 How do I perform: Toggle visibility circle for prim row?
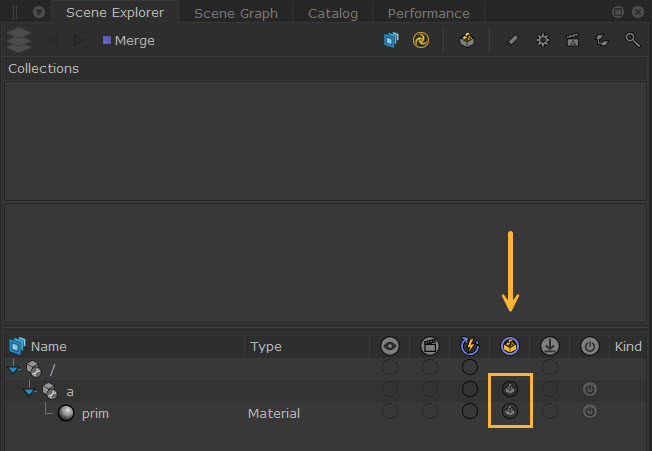[390, 412]
